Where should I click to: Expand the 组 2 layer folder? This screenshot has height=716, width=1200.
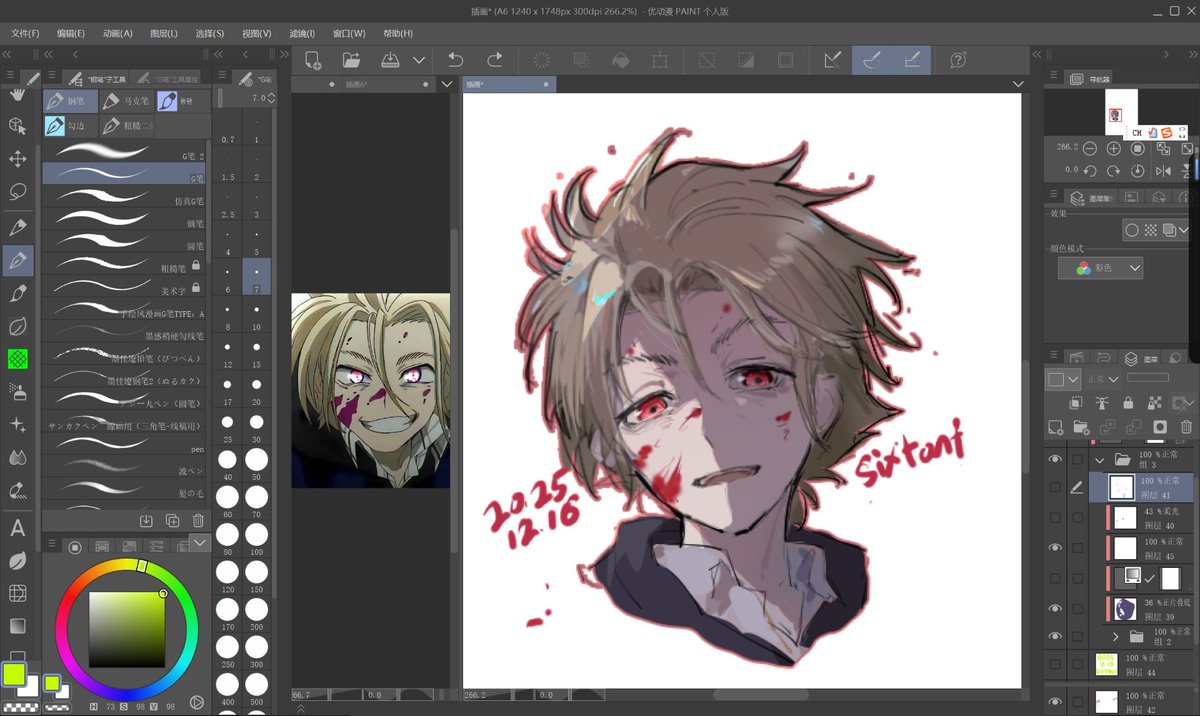[1116, 636]
